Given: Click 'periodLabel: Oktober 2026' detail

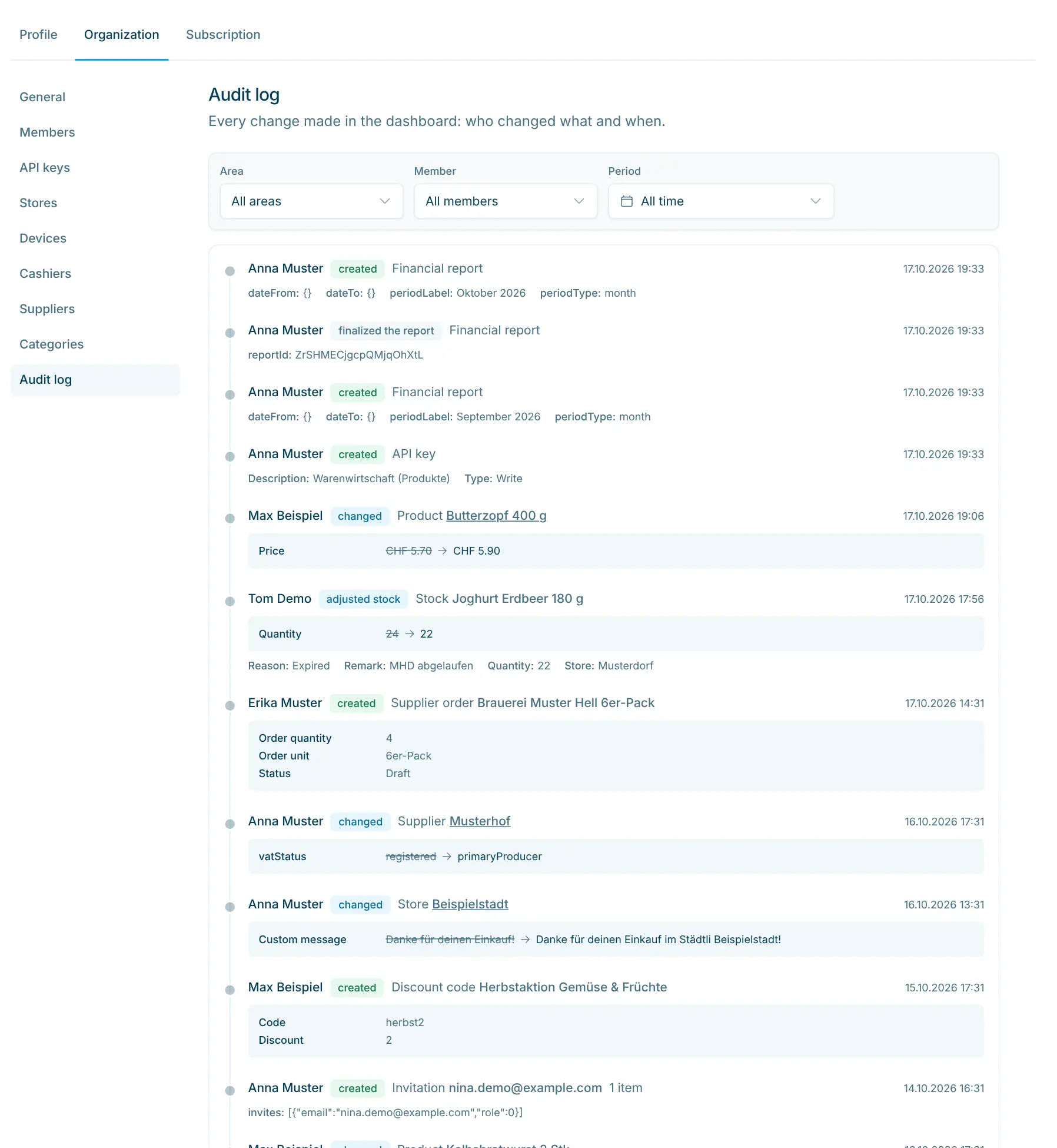Looking at the screenshot, I should point(457,293).
